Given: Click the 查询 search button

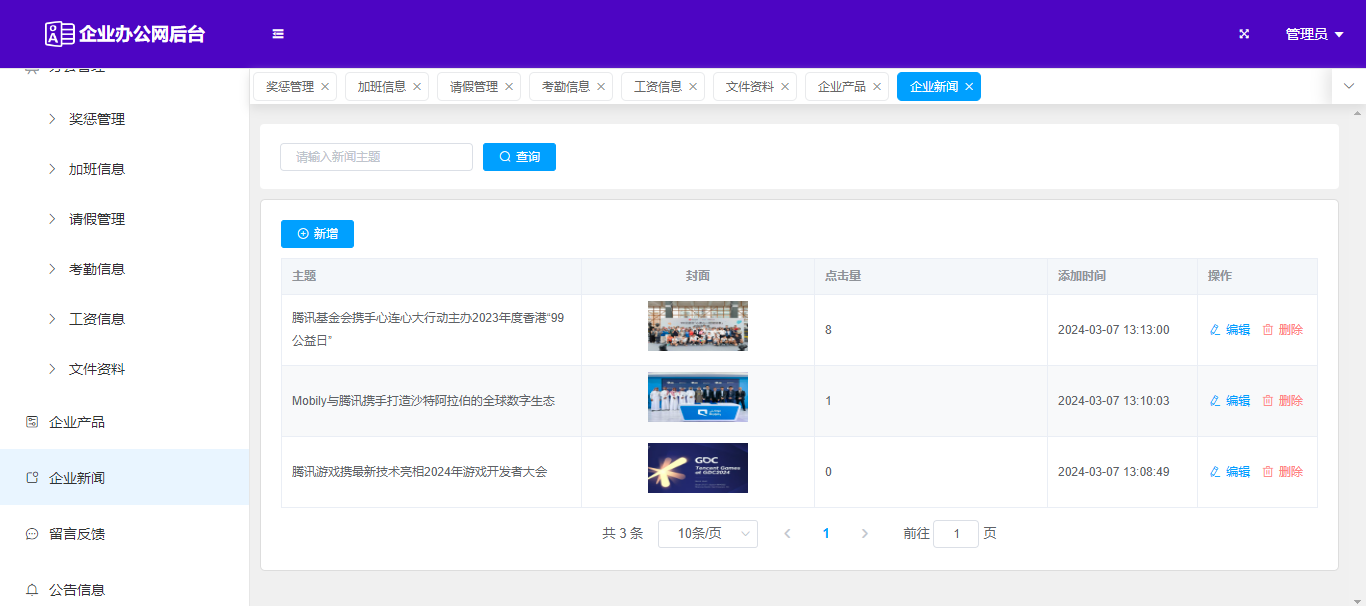Looking at the screenshot, I should pyautogui.click(x=519, y=157).
